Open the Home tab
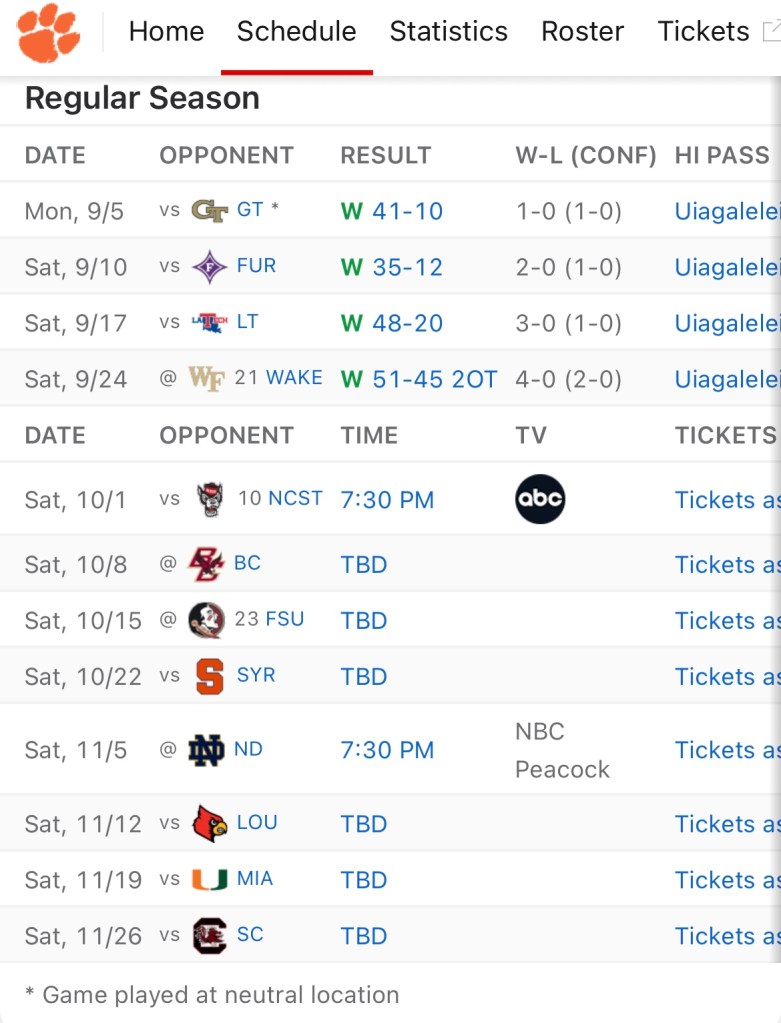Image resolution: width=781 pixels, height=1023 pixels. (x=166, y=32)
